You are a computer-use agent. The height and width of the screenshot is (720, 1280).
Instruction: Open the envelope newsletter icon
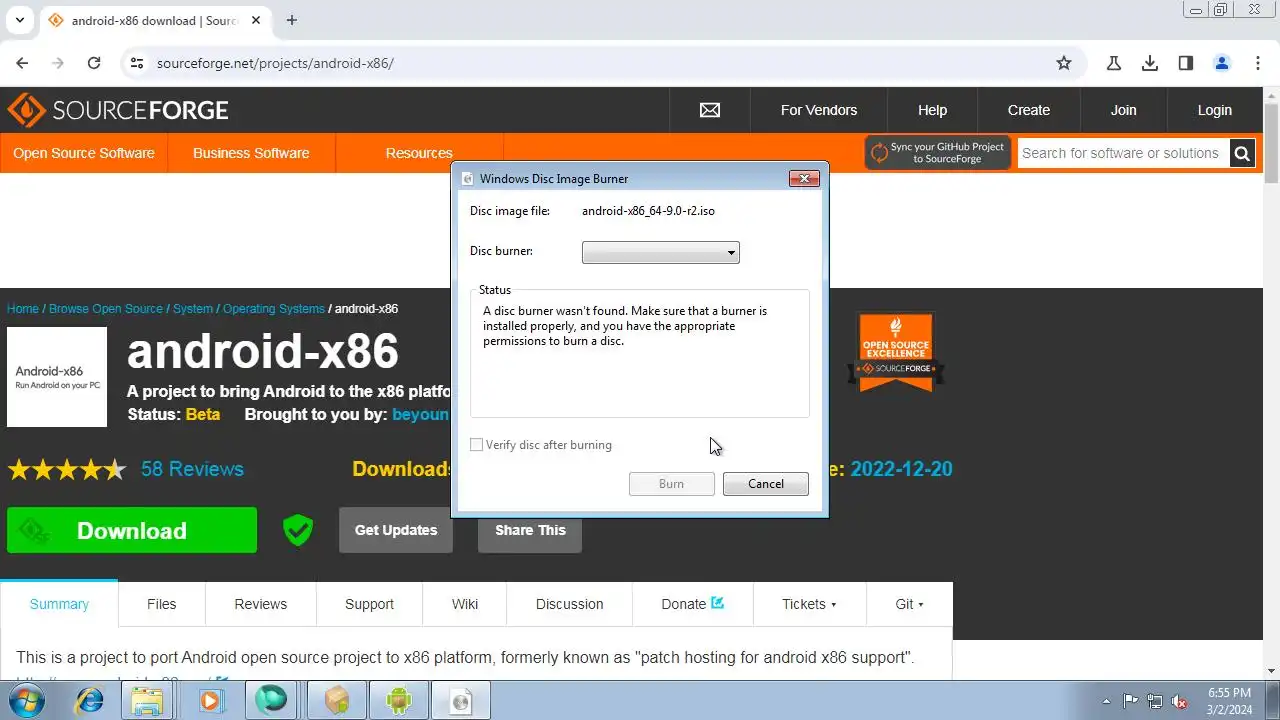coord(710,110)
